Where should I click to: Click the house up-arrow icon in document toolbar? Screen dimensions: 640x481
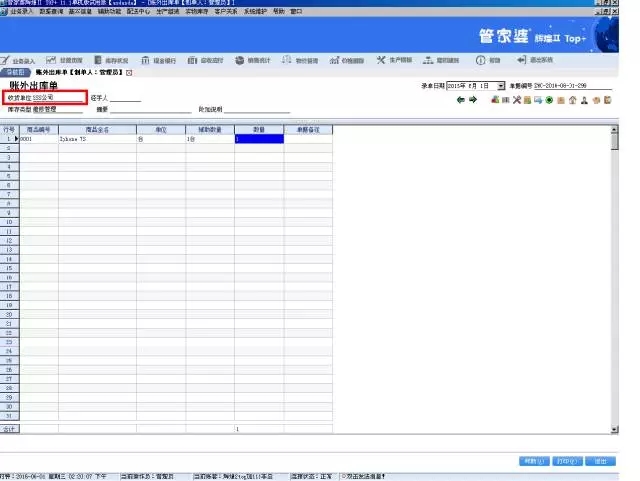click(573, 100)
